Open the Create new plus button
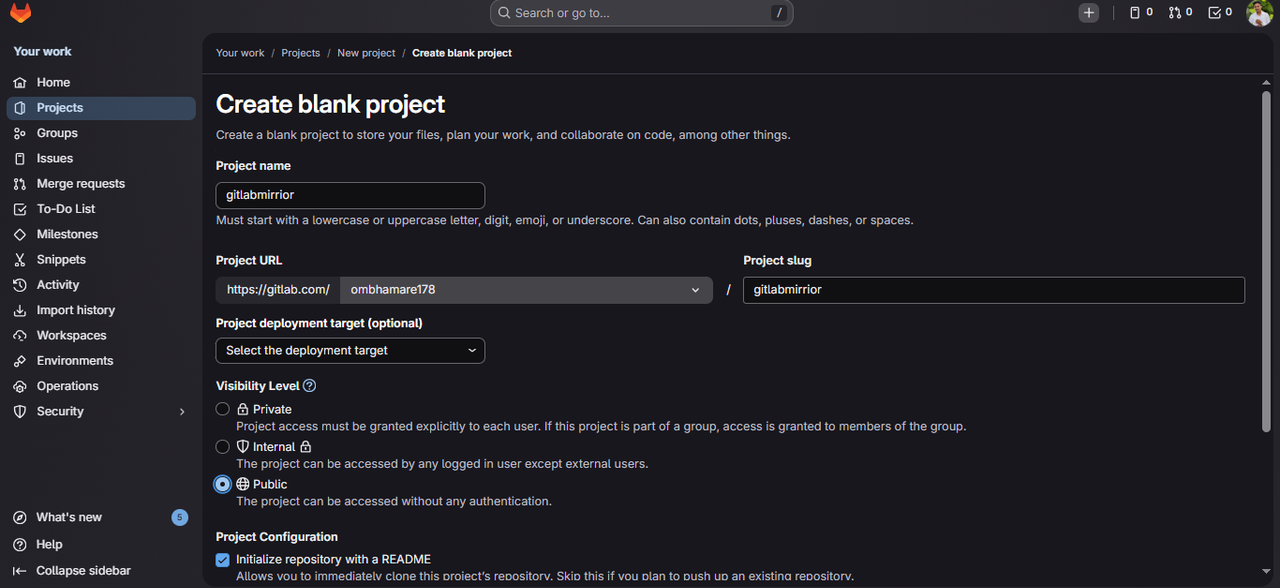The height and width of the screenshot is (588, 1280). 1089,13
